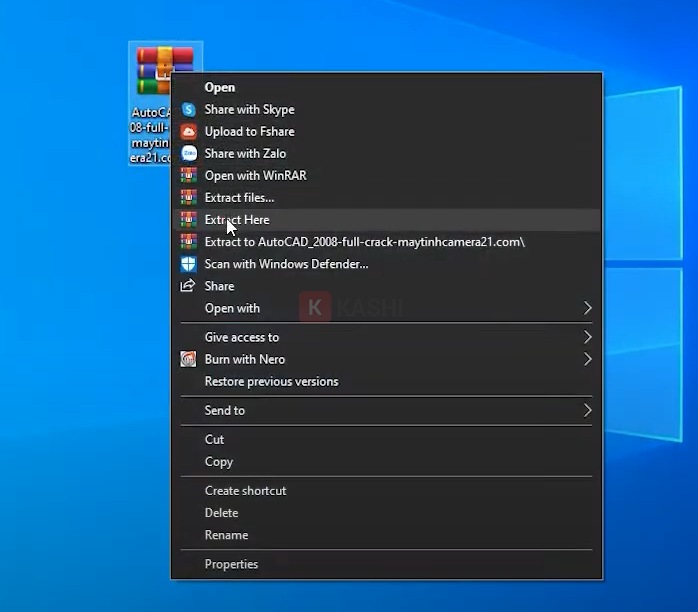698x612 pixels.
Task: Select Rename in the context menu
Action: click(x=386, y=535)
